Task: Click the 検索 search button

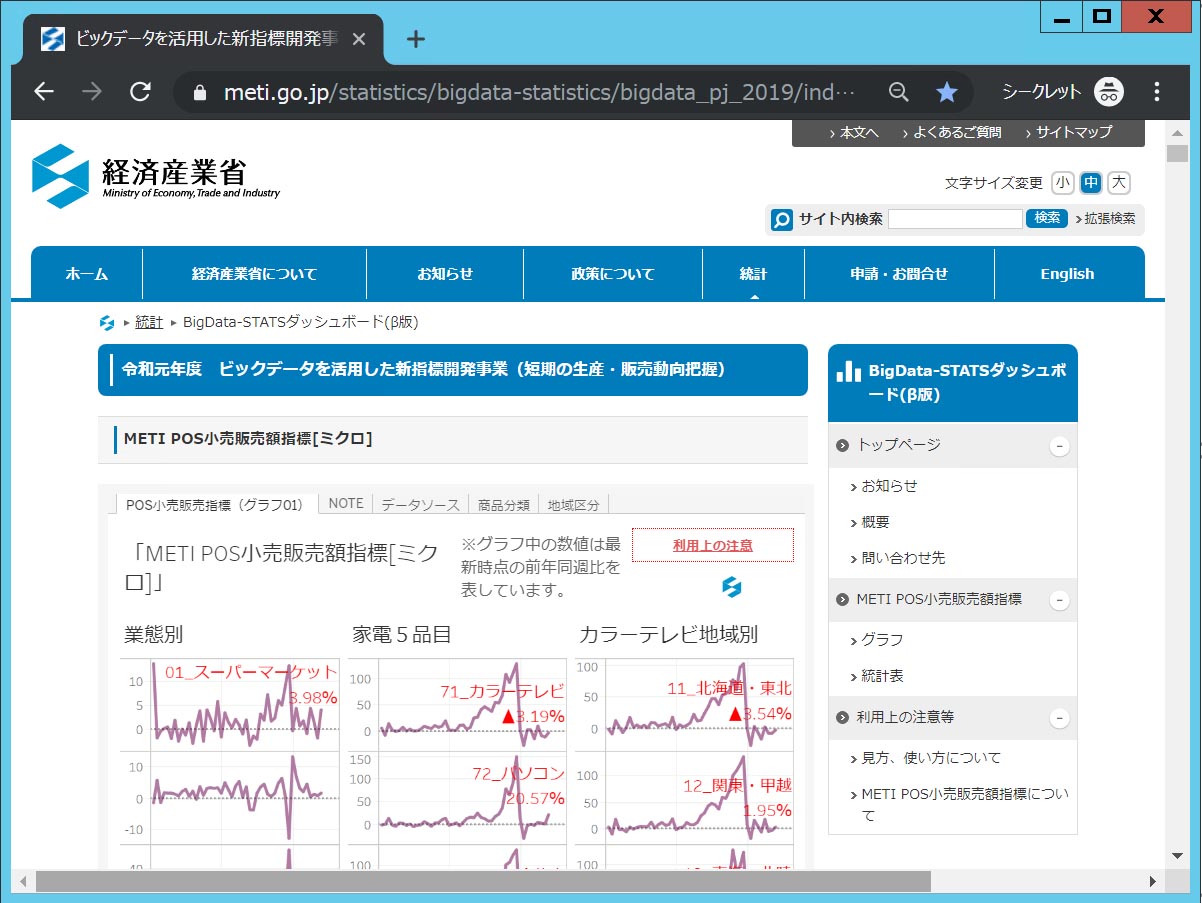Action: coord(1047,218)
